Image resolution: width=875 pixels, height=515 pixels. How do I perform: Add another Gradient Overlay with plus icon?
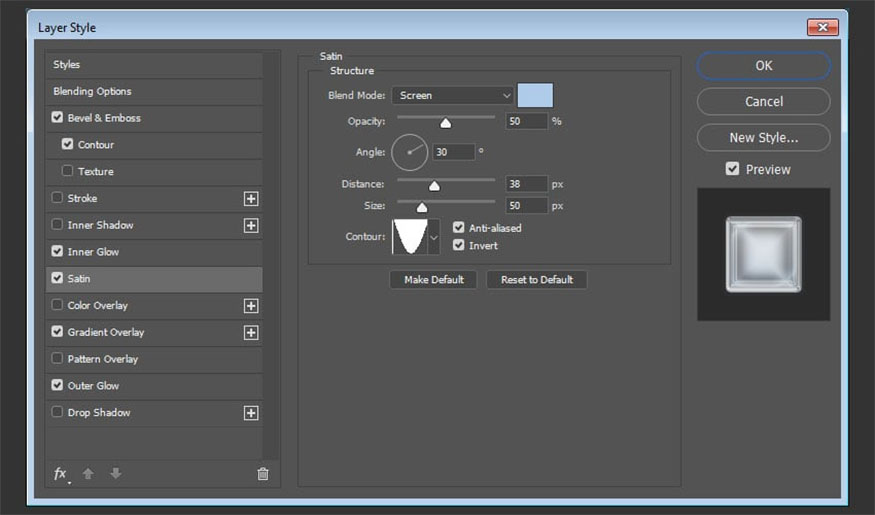(251, 333)
